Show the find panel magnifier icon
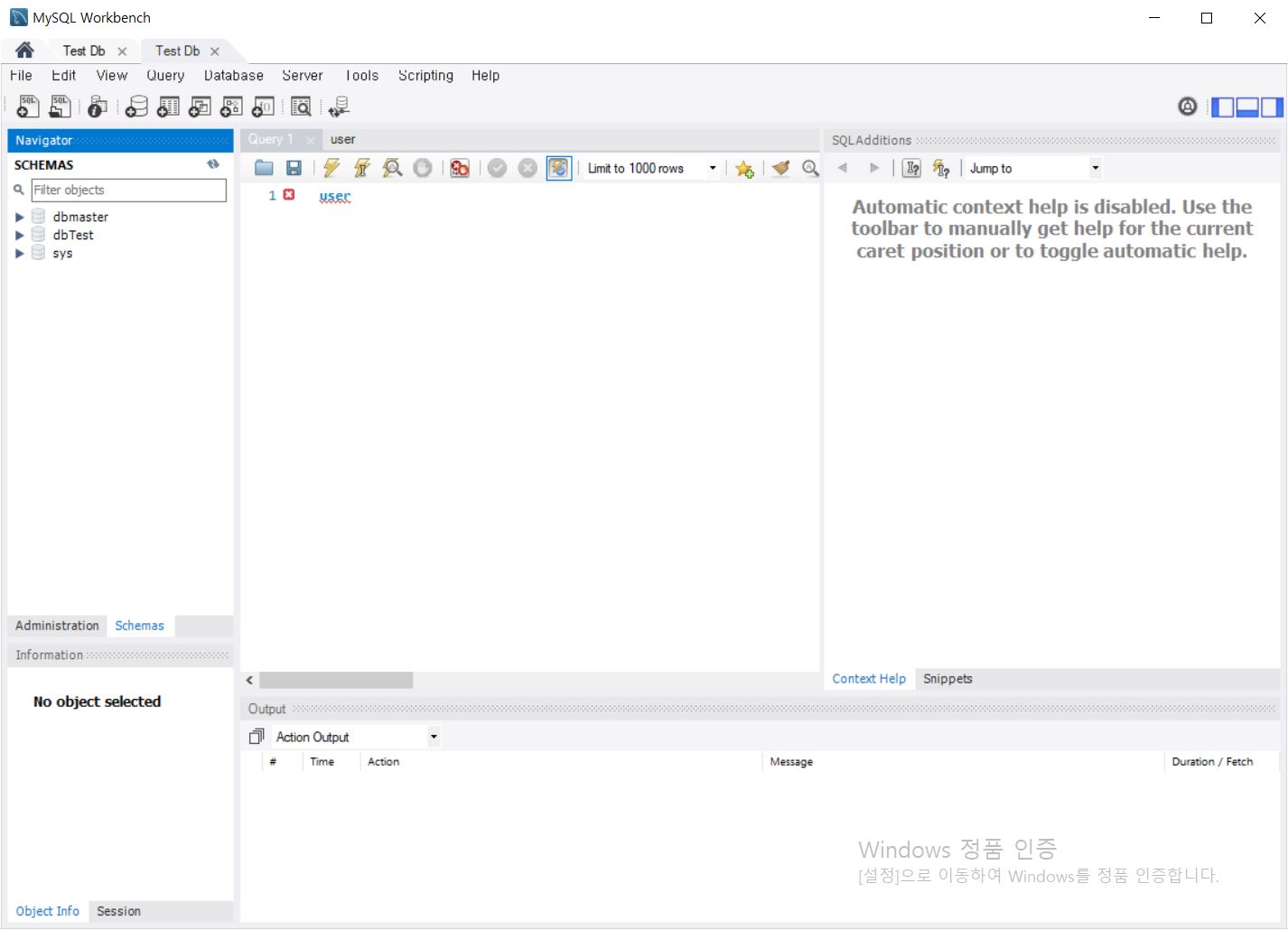Viewport: 1288px width, 930px height. (x=810, y=168)
